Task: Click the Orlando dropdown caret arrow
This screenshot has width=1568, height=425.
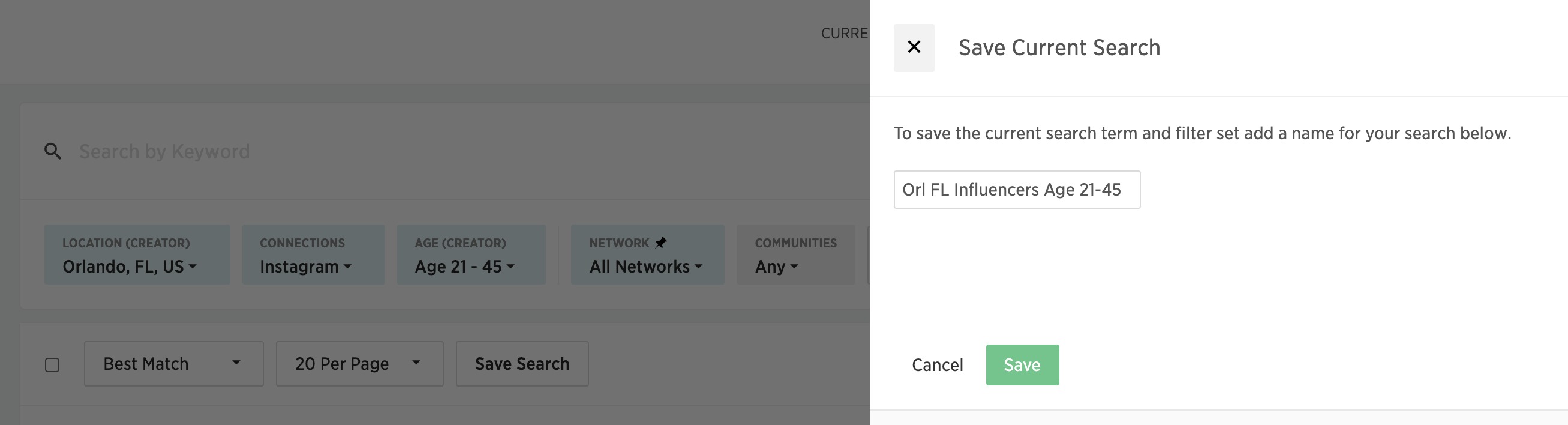Action: 193,266
